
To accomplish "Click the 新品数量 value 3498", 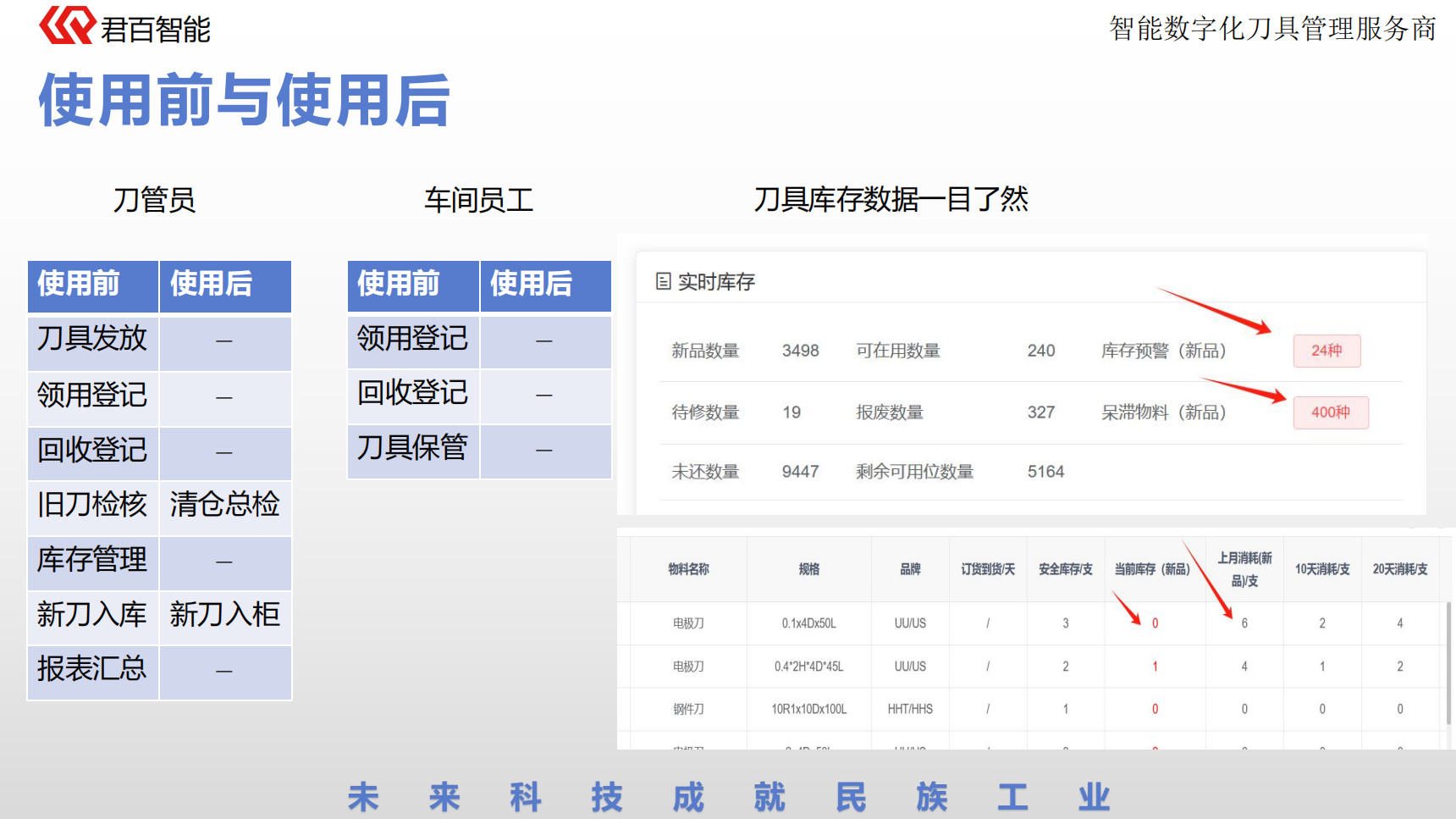I will coord(800,351).
